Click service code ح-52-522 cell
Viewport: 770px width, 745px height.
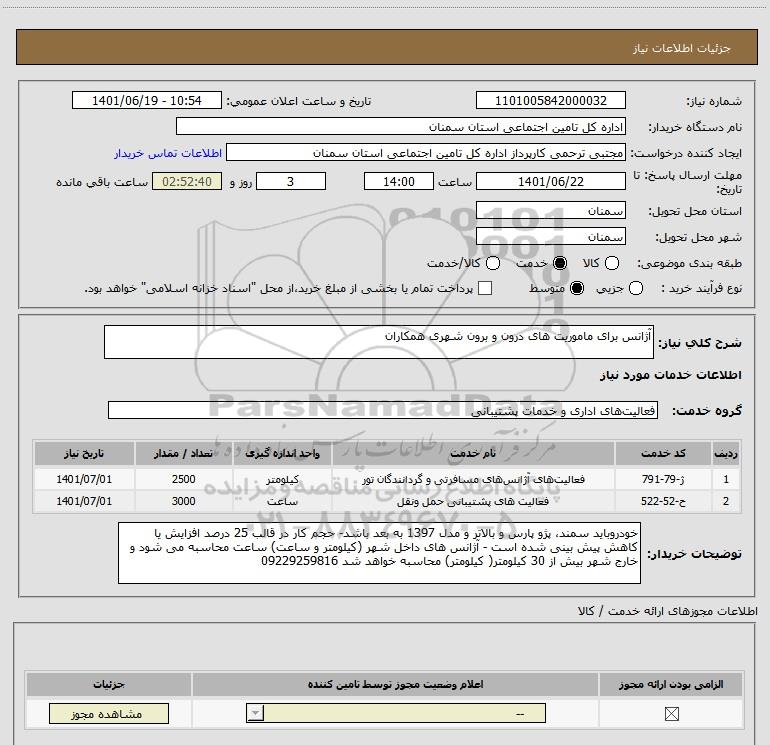click(x=663, y=501)
